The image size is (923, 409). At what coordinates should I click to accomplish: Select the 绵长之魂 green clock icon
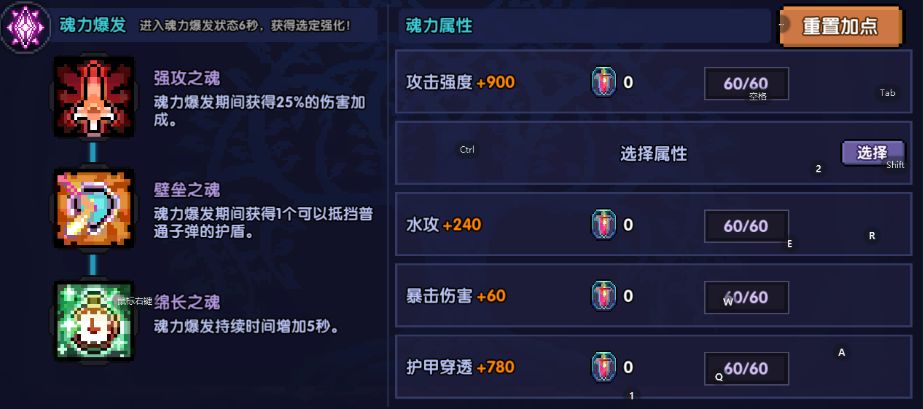coord(94,320)
